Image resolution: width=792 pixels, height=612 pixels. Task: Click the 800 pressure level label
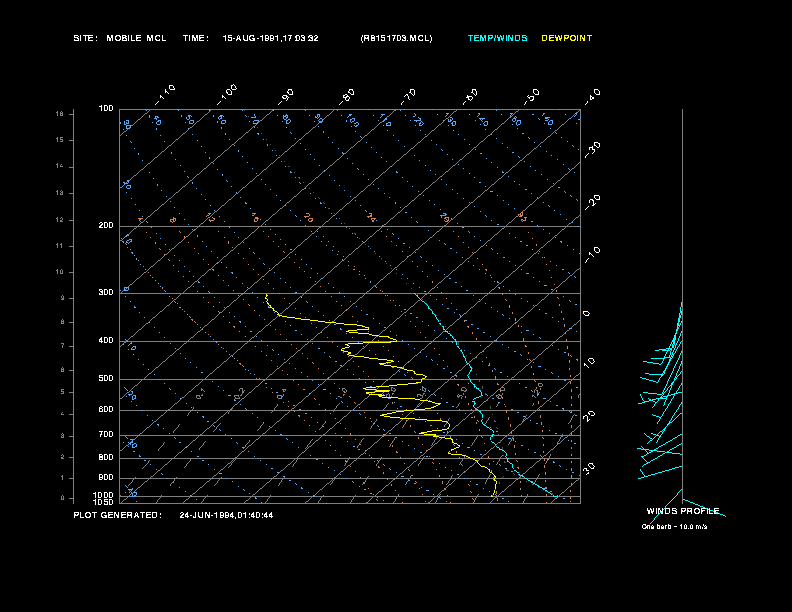[x=106, y=457]
